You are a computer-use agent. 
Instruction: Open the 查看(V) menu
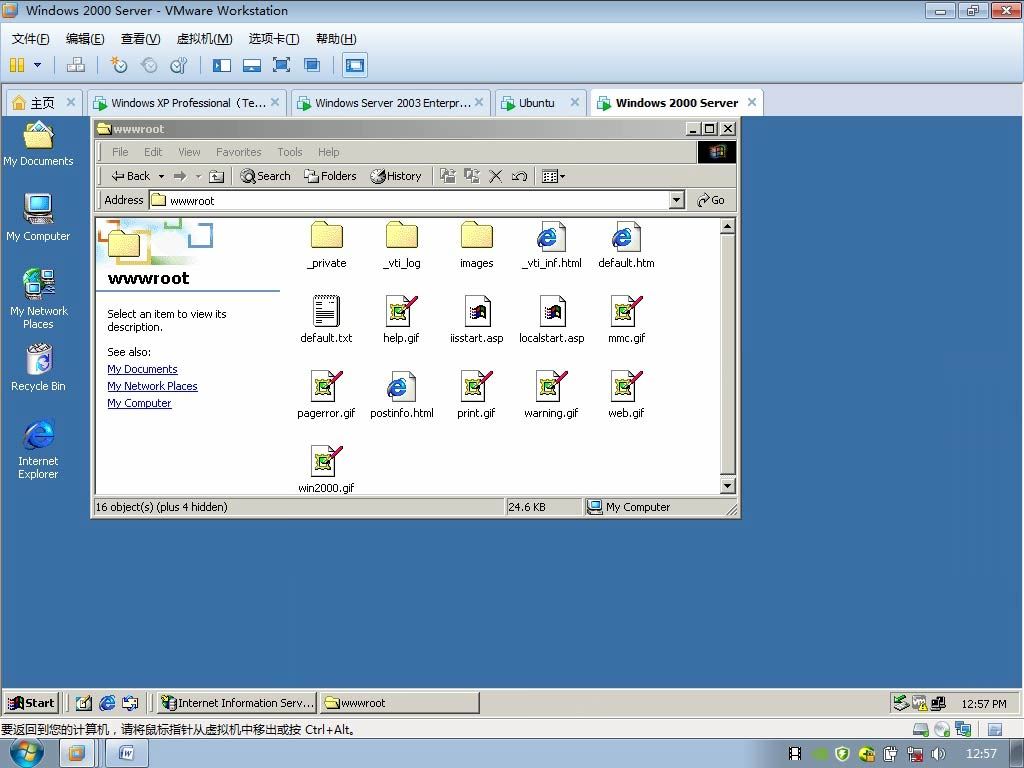[x=140, y=39]
